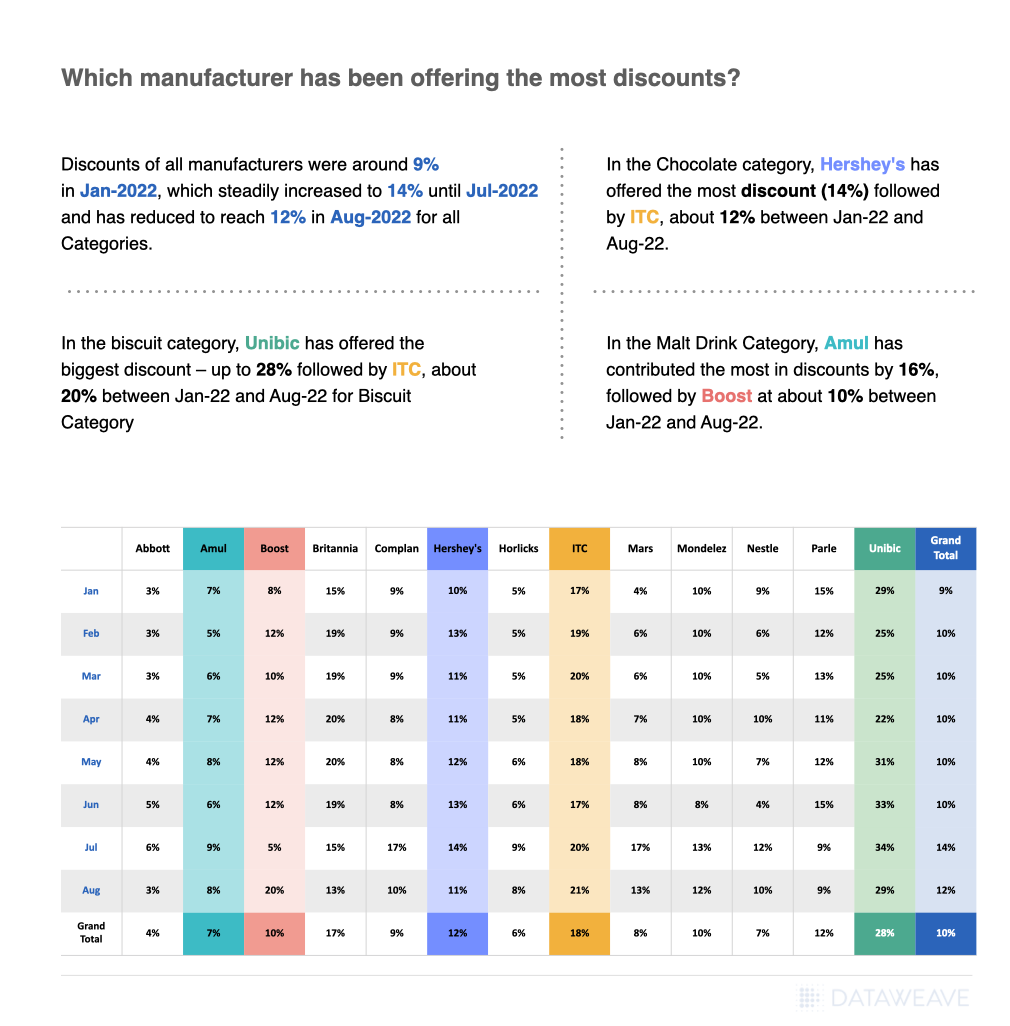Click the Mondelez column header

point(701,548)
